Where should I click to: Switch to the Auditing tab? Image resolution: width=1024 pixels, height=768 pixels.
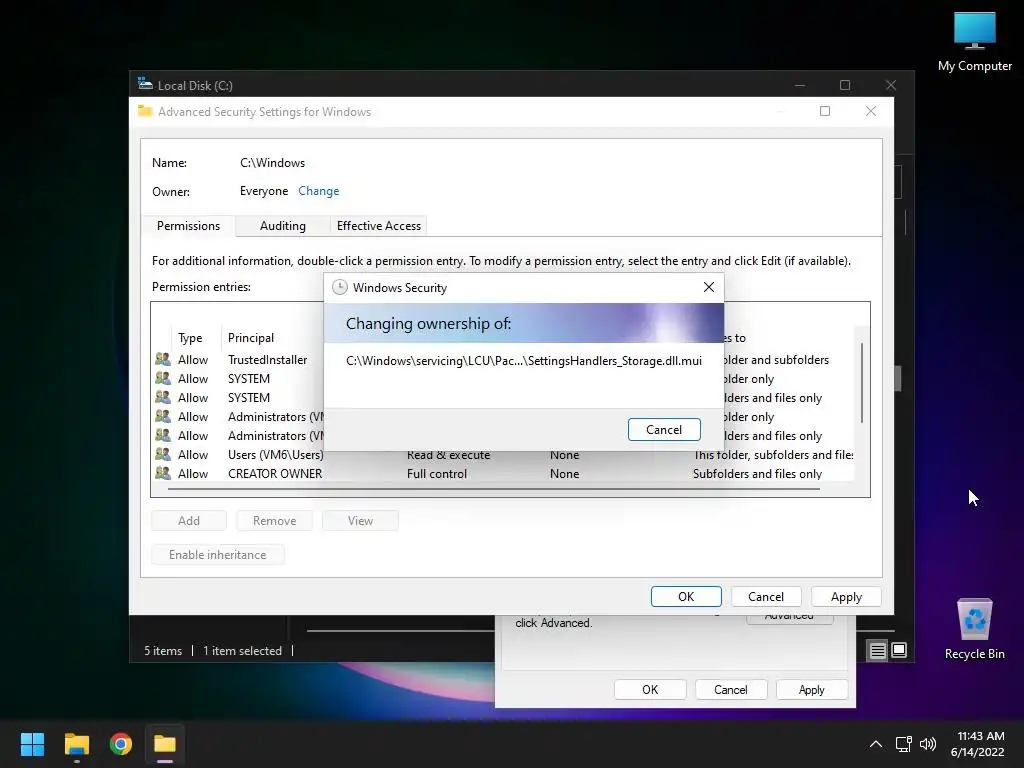pyautogui.click(x=282, y=226)
